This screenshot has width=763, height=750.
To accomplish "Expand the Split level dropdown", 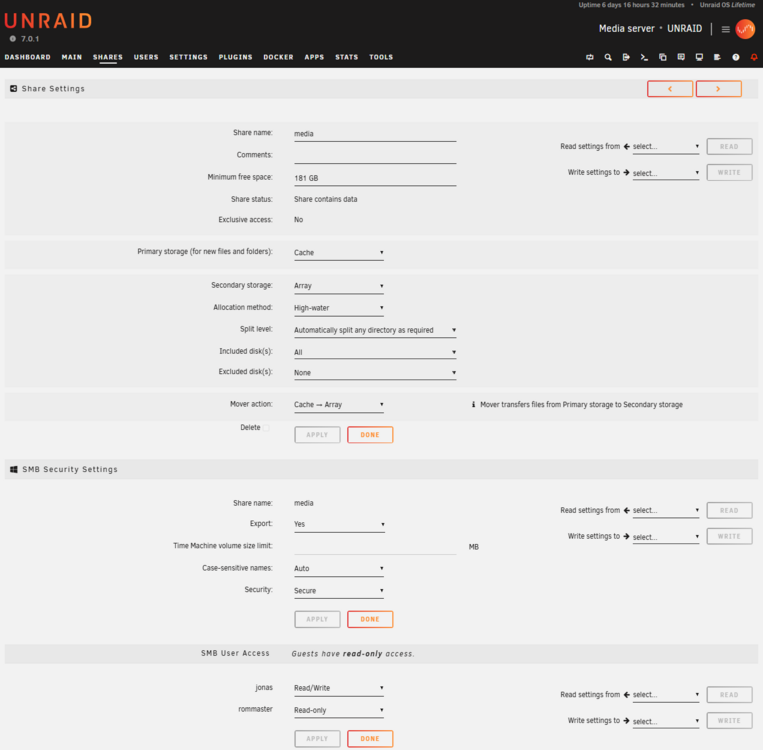I will tap(375, 330).
